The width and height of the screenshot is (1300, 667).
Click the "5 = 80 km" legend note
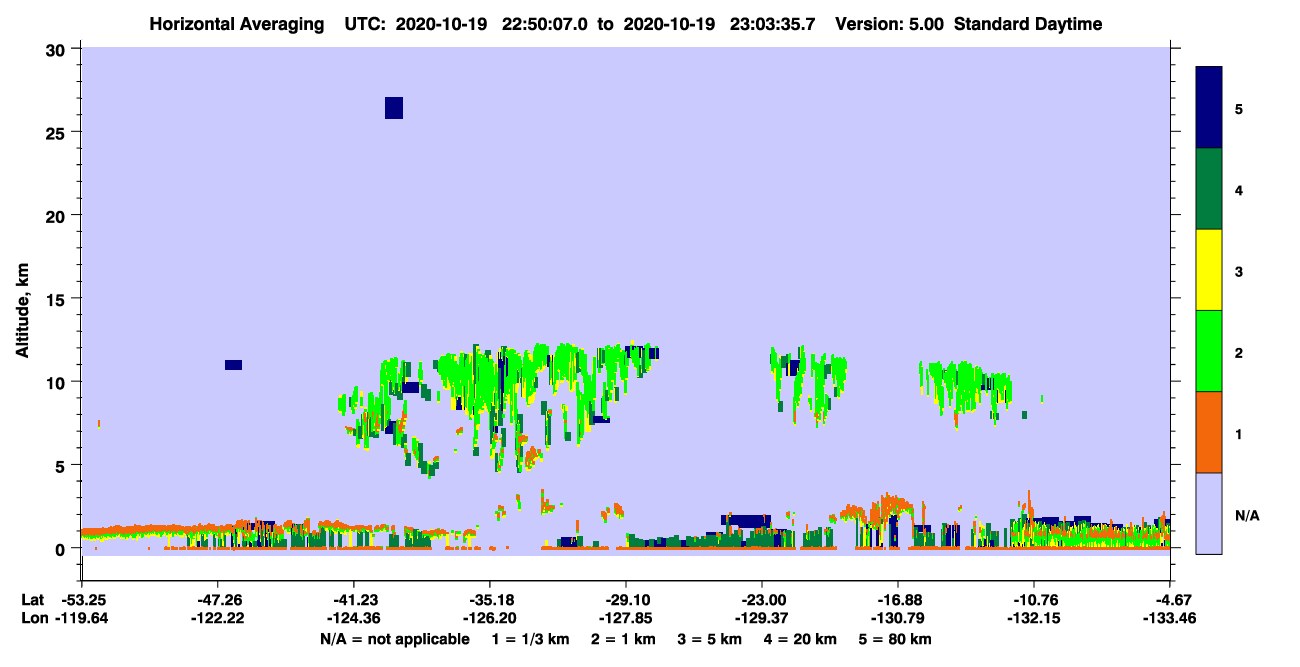[x=895, y=638]
